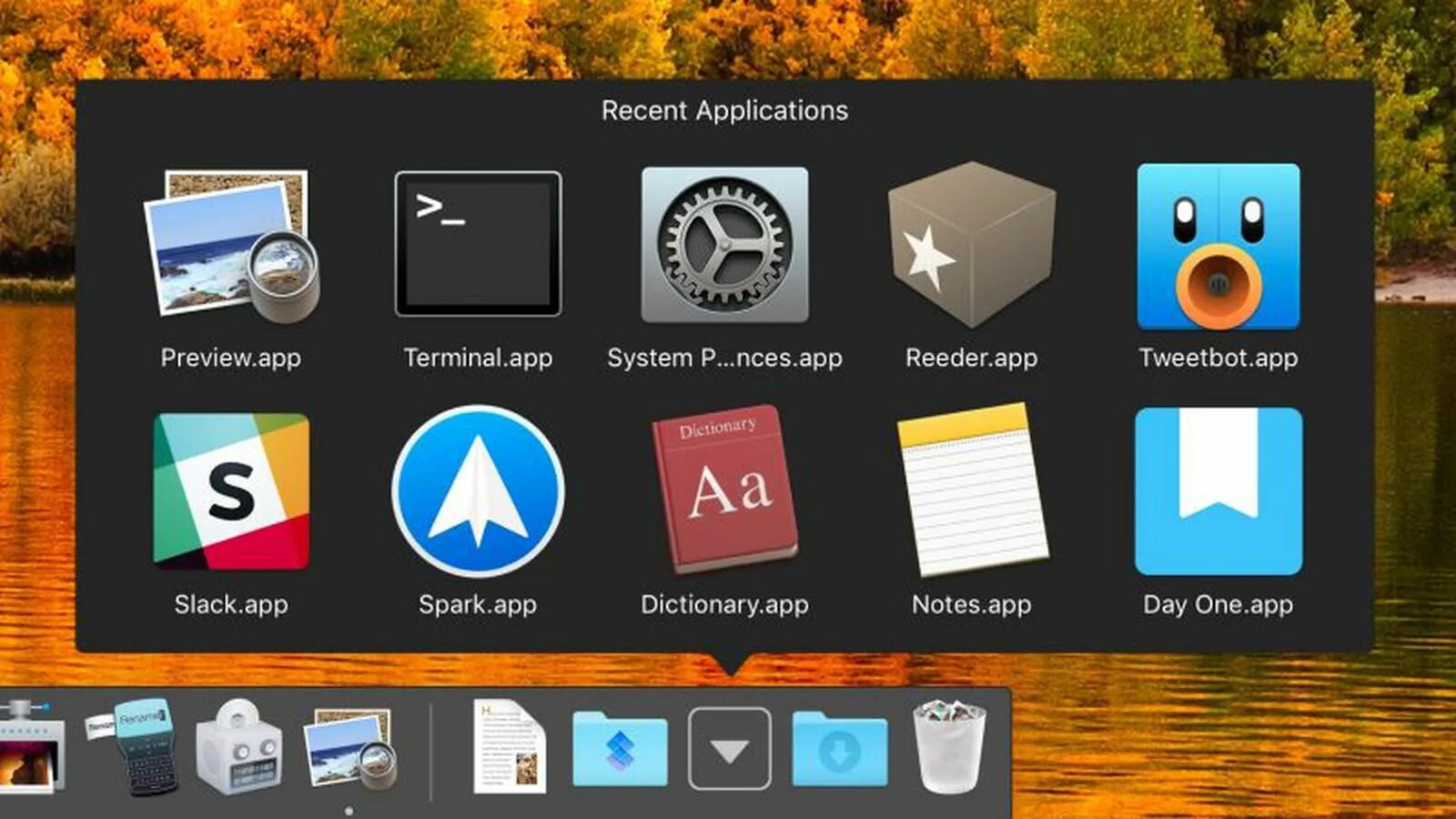Click the Notes.app text label
Image resolution: width=1456 pixels, height=819 pixels.
(972, 604)
